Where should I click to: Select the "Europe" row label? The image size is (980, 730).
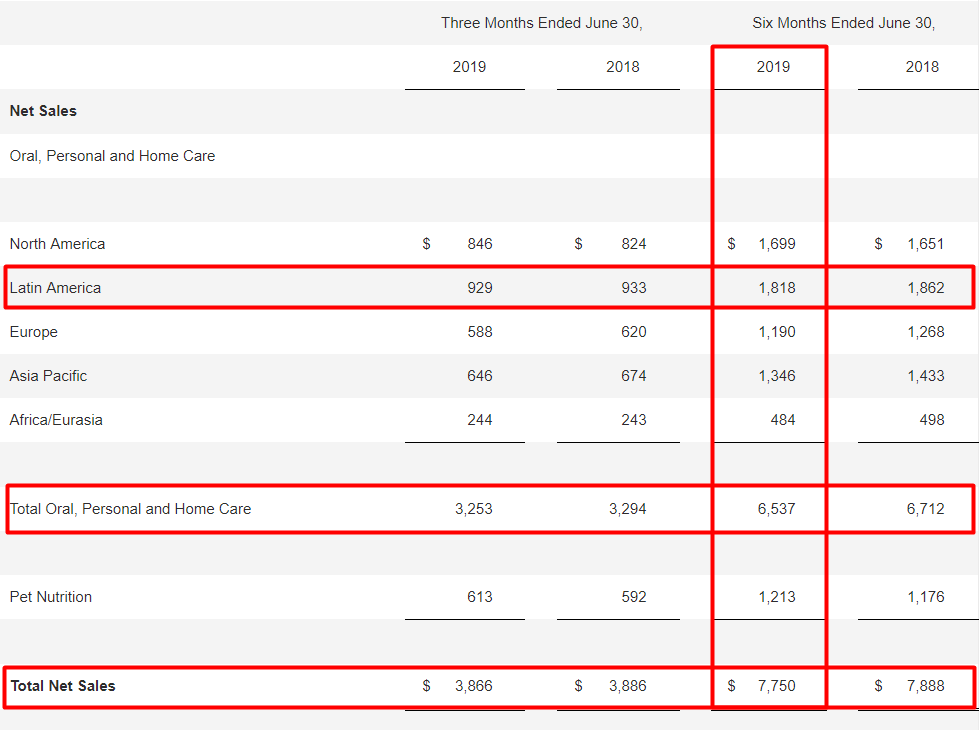pyautogui.click(x=34, y=332)
